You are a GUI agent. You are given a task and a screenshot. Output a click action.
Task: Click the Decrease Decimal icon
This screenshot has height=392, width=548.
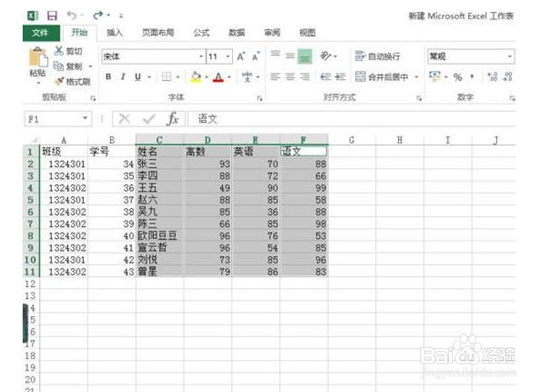click(x=508, y=77)
